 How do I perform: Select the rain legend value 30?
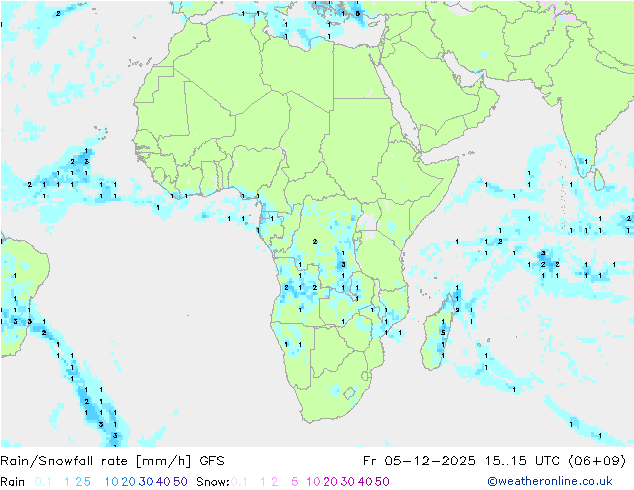[146, 482]
